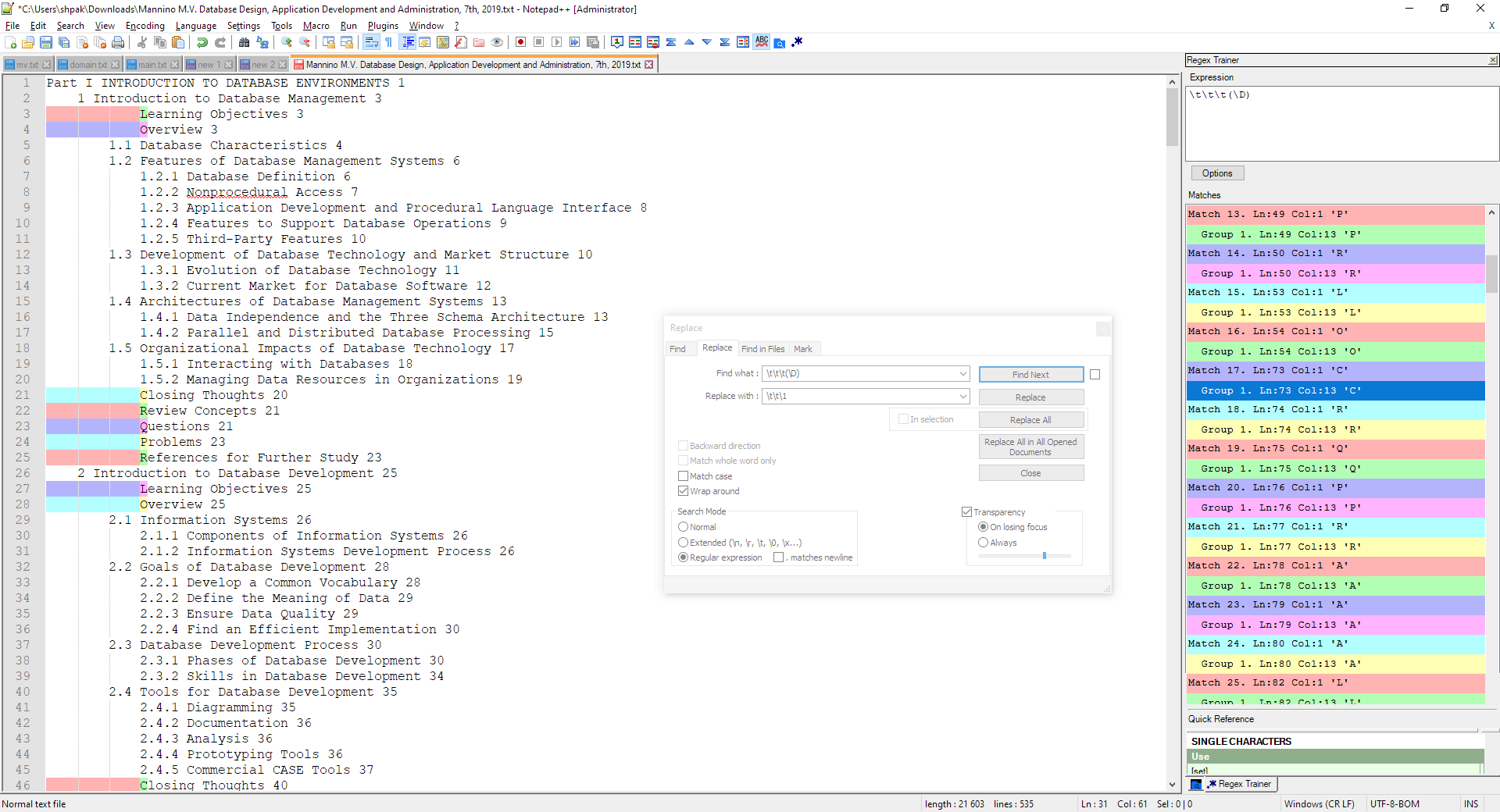Click the editor vertical scrollbar thumb

coord(1172,117)
